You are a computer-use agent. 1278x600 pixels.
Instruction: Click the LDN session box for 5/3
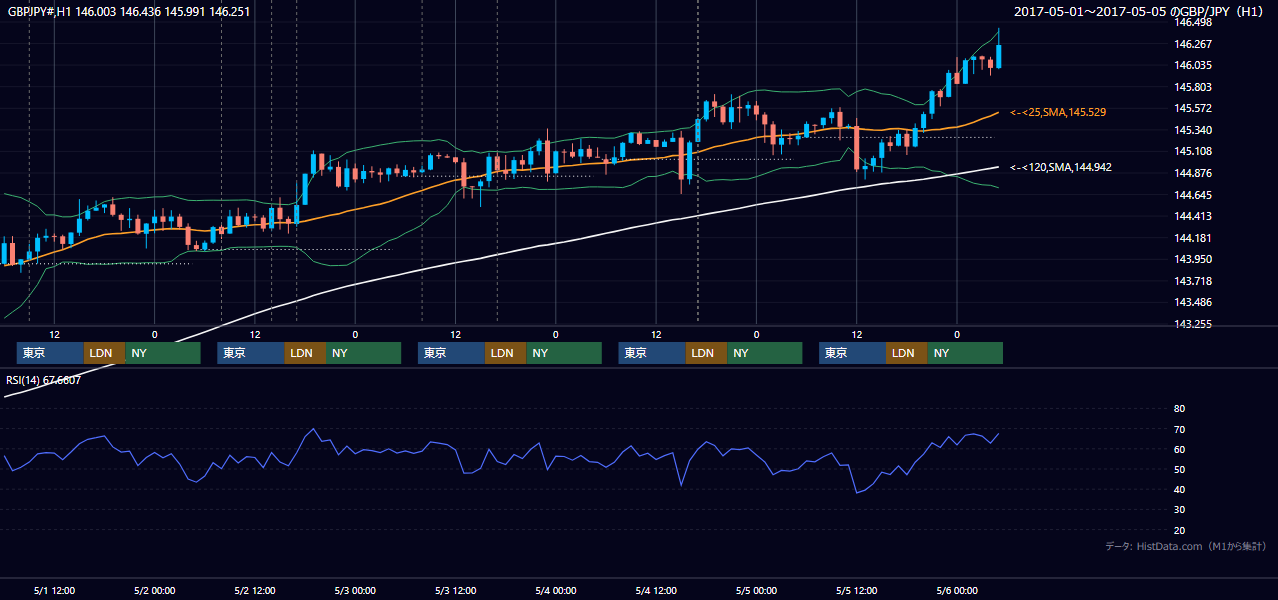(505, 353)
